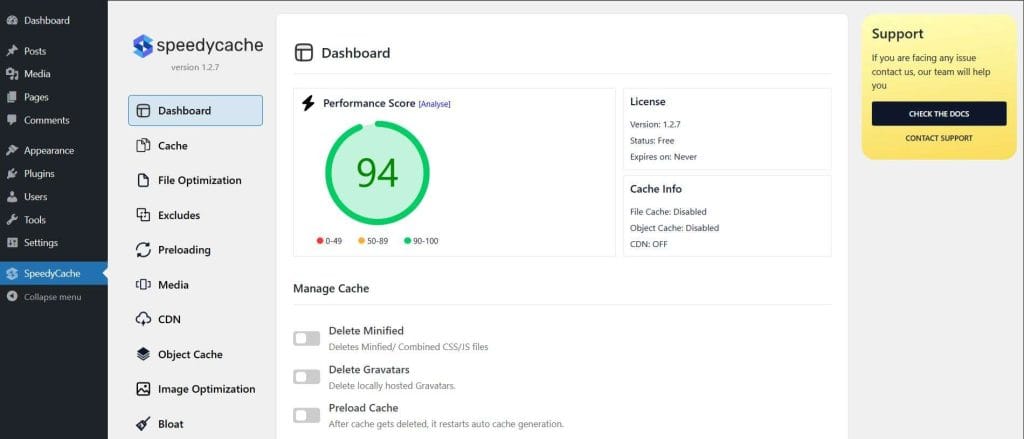Screen dimensions: 1024x439
Task: Click the Analyse link
Action: [x=434, y=104]
